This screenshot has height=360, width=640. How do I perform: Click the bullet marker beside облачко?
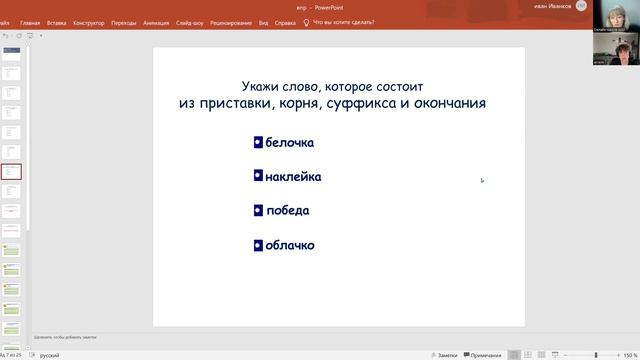pos(258,245)
